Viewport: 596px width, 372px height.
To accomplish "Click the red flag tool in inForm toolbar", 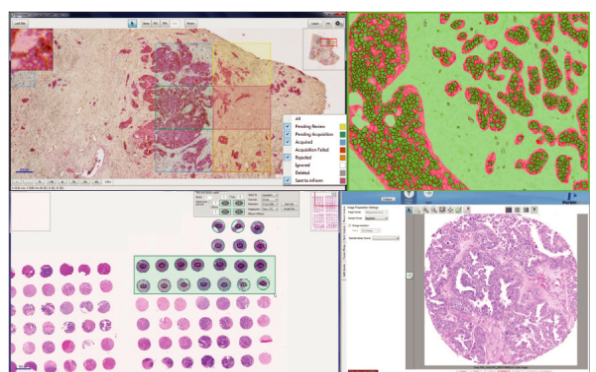I will click(467, 210).
